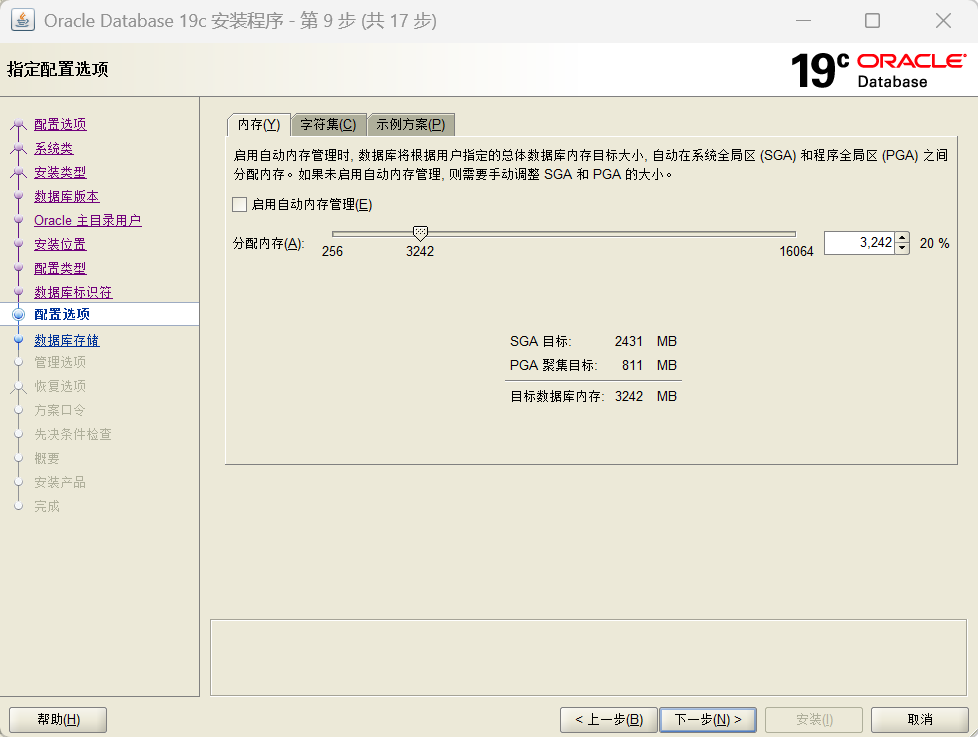Click the 上一步(B) back button

pyautogui.click(x=609, y=720)
